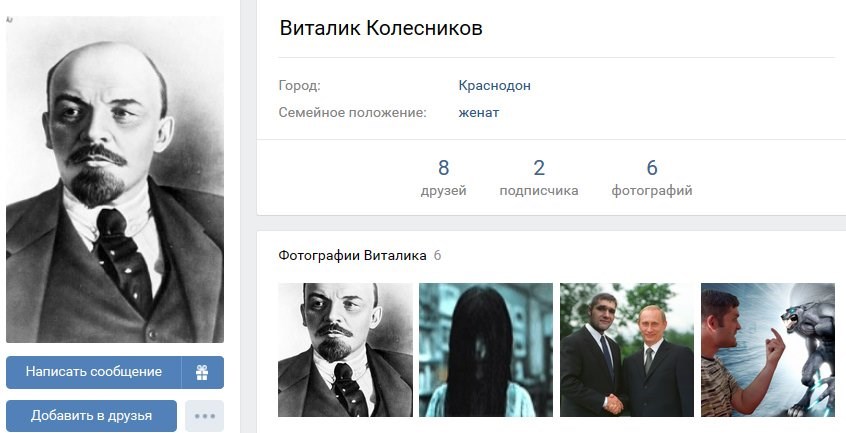Viewport: 846px width, 433px height.
Task: Open the handshake in suits photo thumbnail
Action: click(x=627, y=350)
